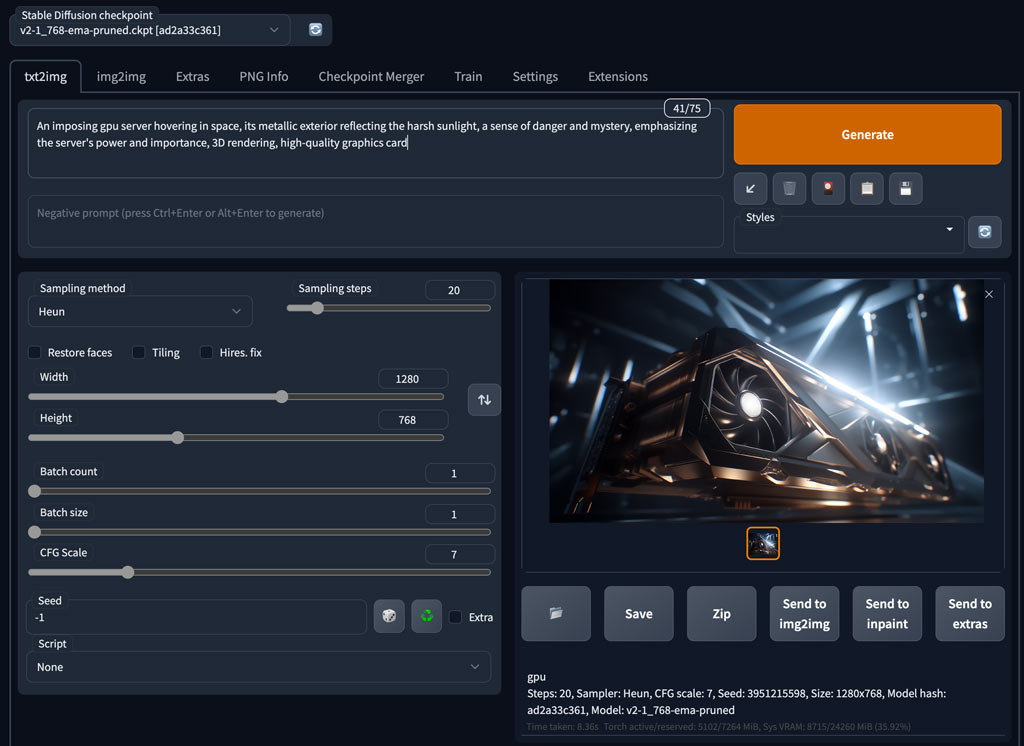This screenshot has width=1024, height=746.
Task: Randomize the seed with the dice icon
Action: click(x=389, y=617)
